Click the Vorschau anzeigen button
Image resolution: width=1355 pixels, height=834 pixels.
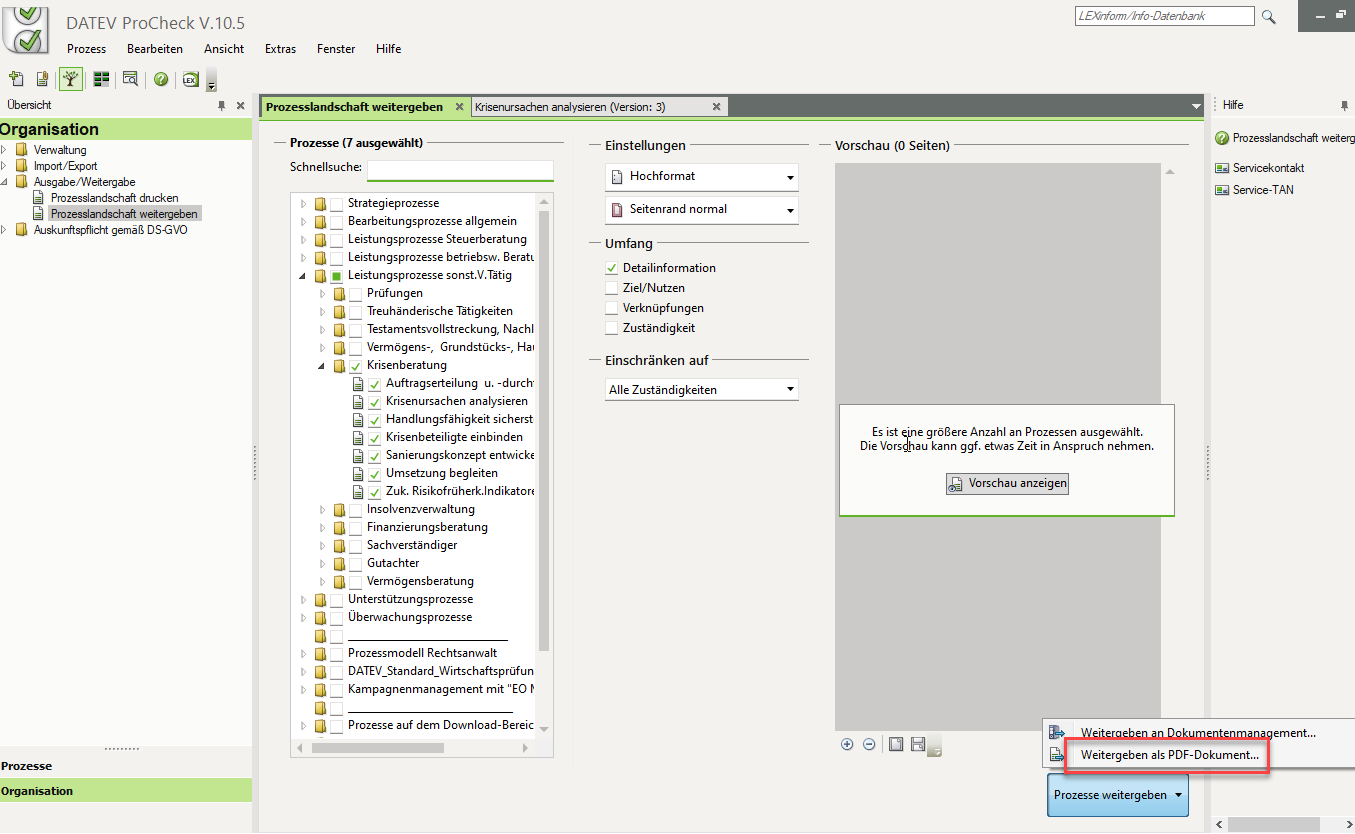point(1007,483)
